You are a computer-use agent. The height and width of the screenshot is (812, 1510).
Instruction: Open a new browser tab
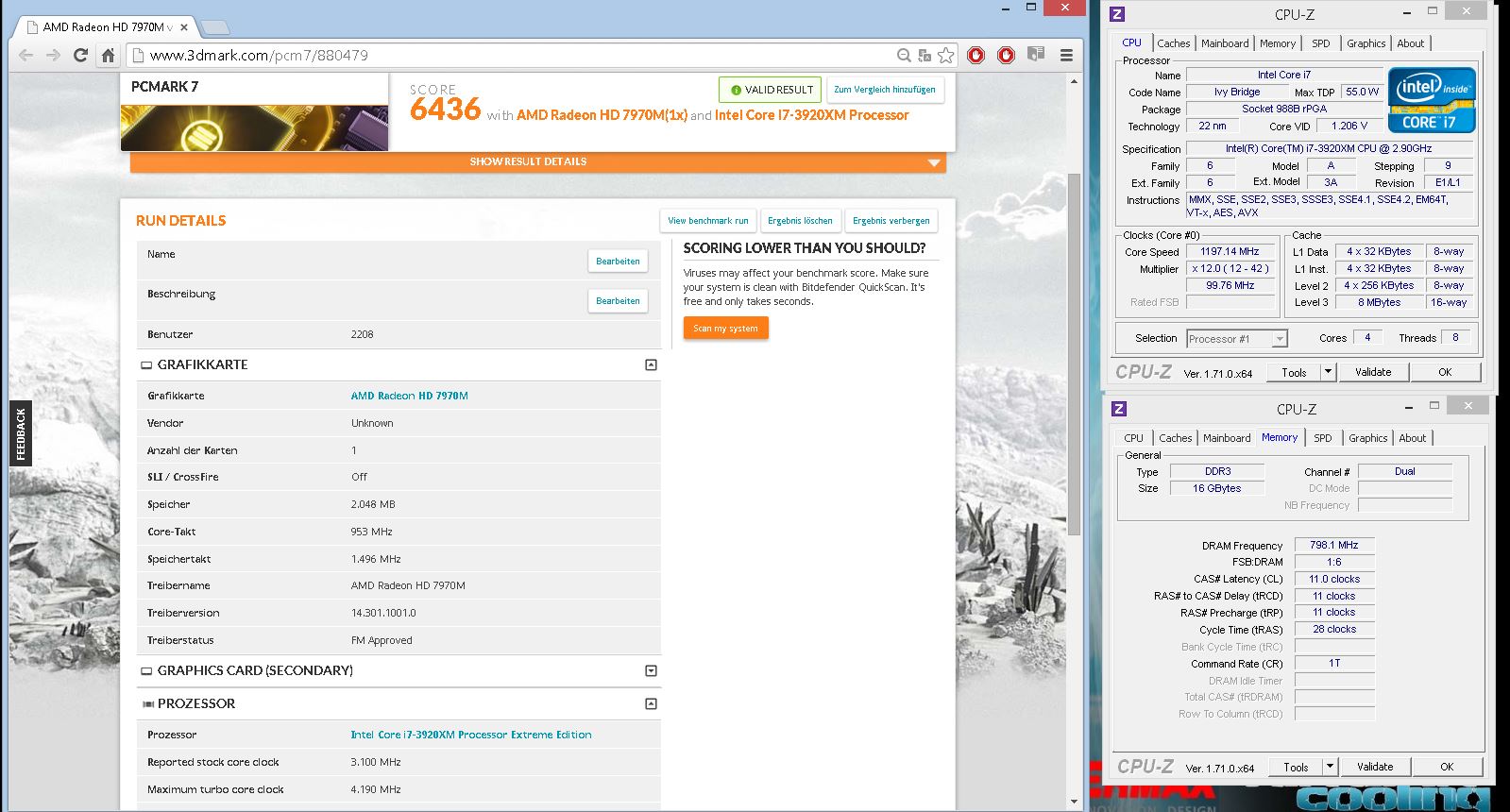tap(215, 27)
